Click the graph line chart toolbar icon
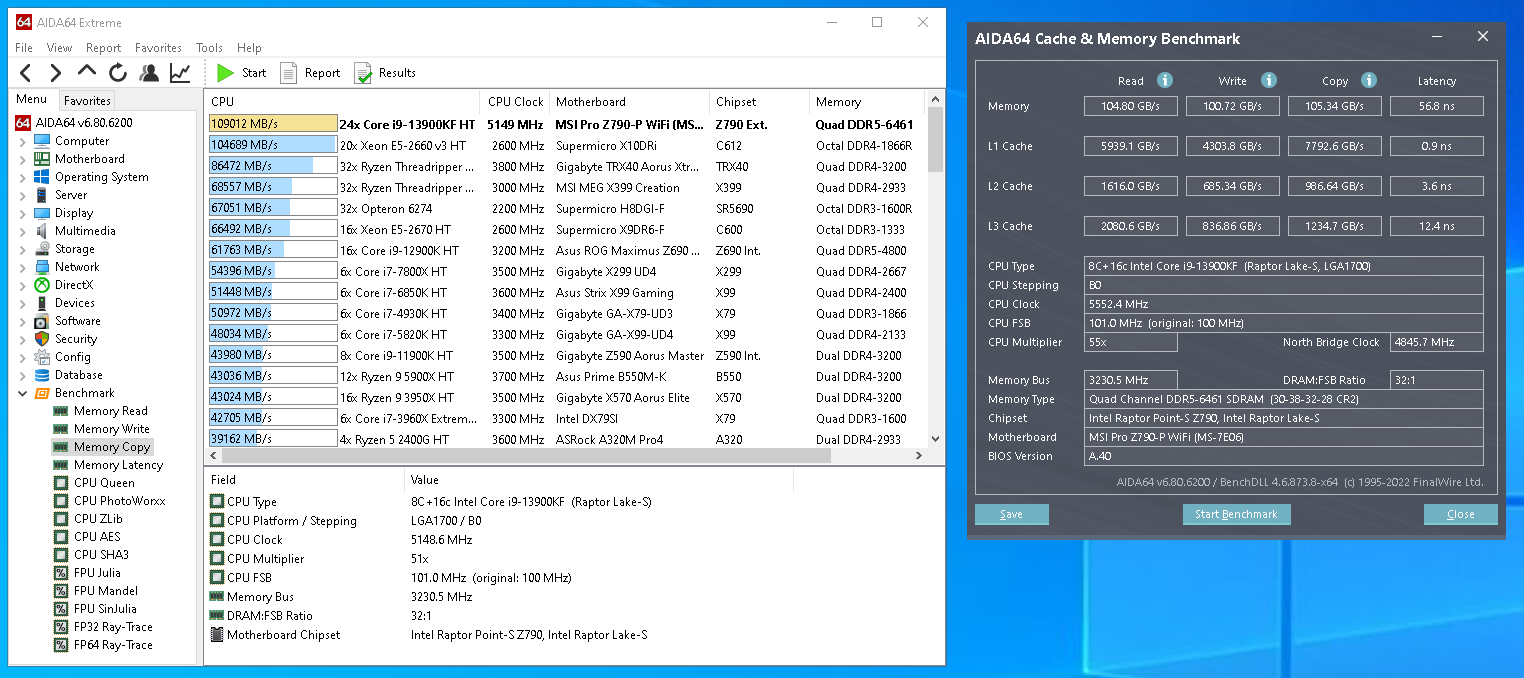This screenshot has height=678, width=1524. 180,73
